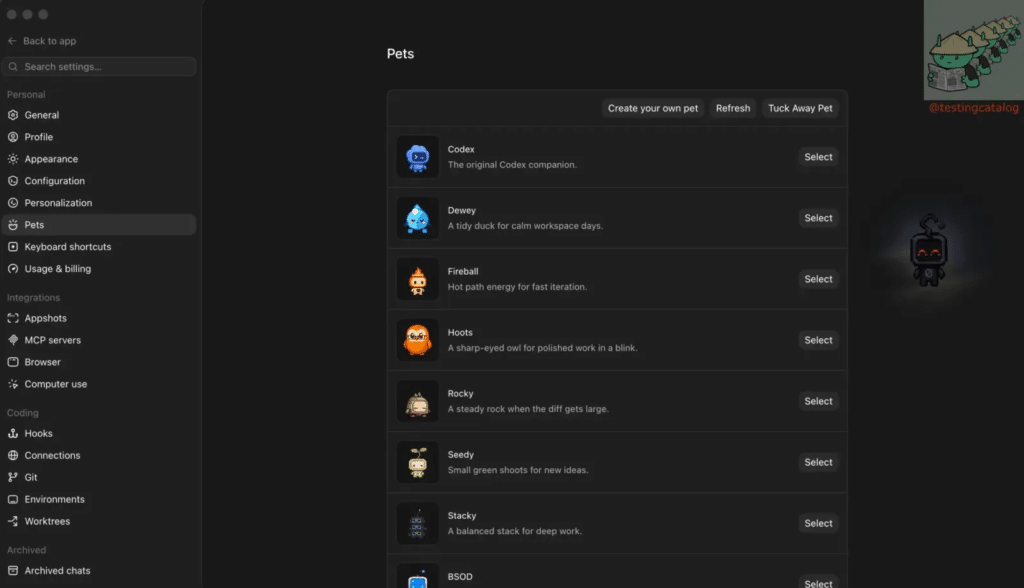The image size is (1024, 588).
Task: Go to Appearance settings
Action: 99,159
